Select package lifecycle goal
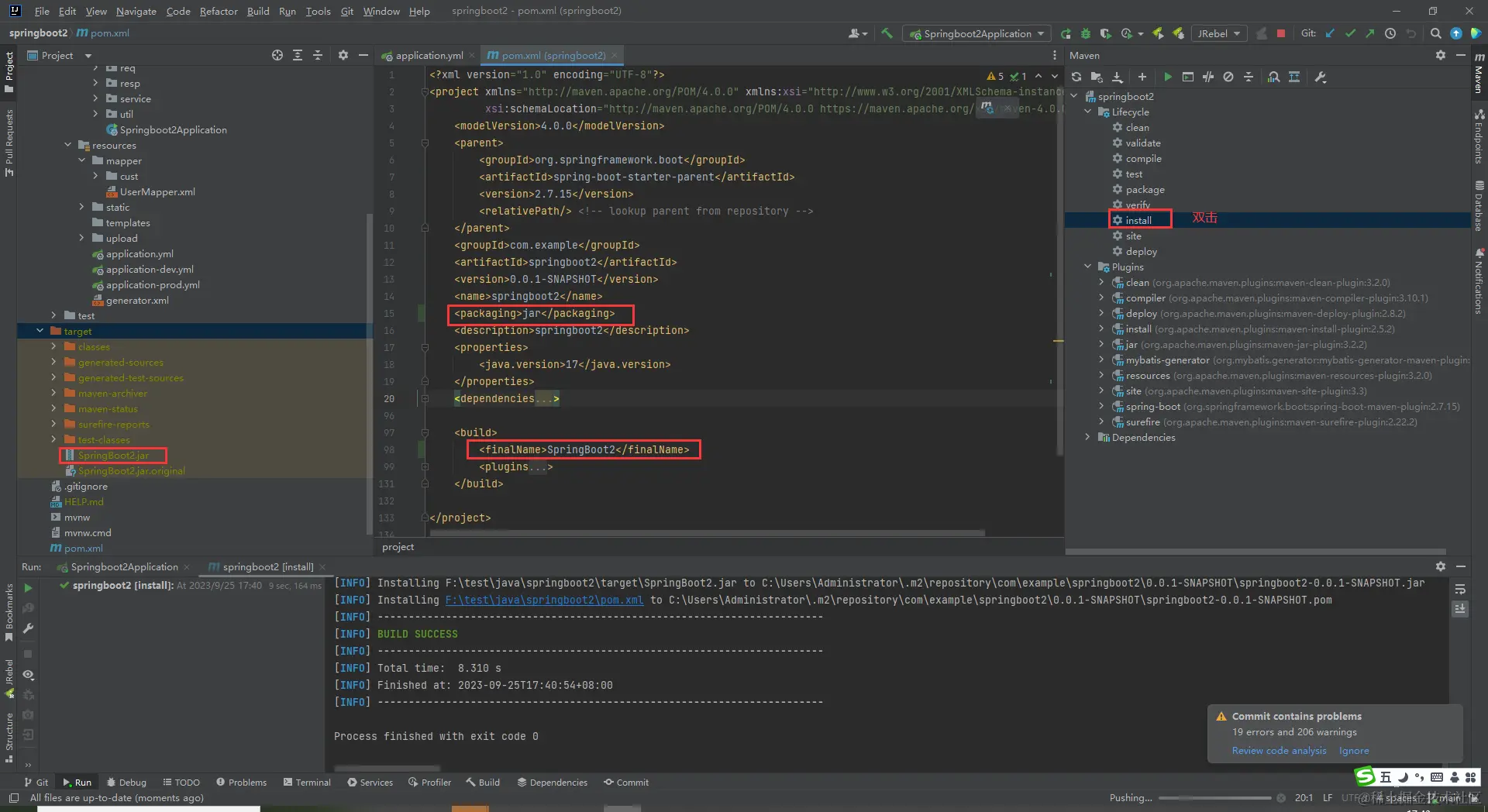The width and height of the screenshot is (1488, 812). click(1145, 189)
